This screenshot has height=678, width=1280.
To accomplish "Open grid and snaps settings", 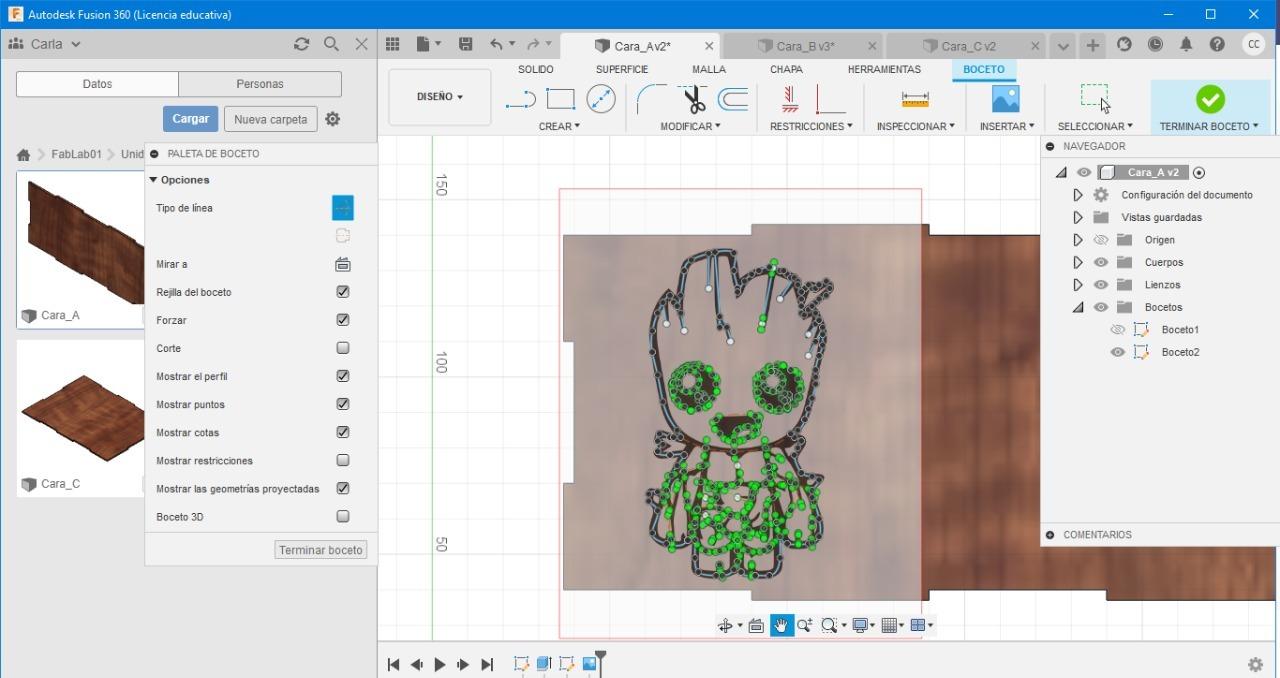I will click(888, 625).
